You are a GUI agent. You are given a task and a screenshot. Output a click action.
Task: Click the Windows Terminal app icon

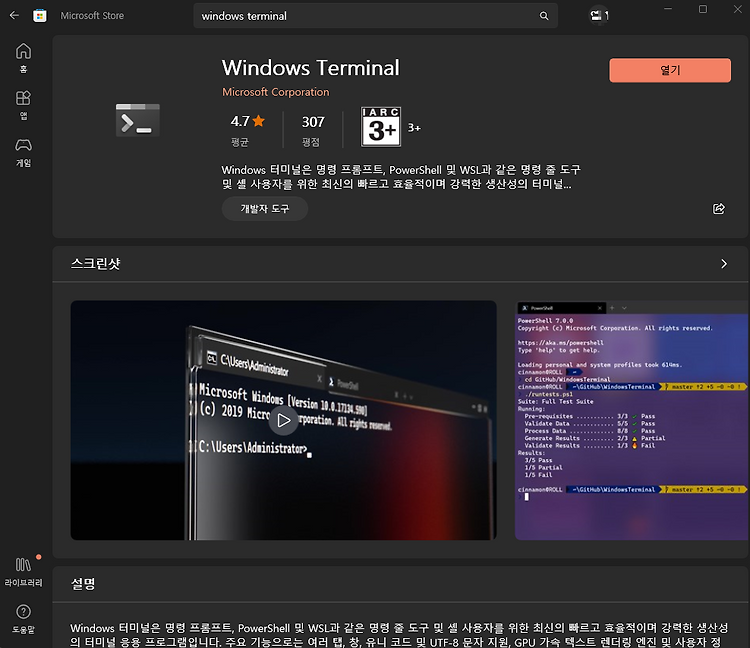click(138, 120)
